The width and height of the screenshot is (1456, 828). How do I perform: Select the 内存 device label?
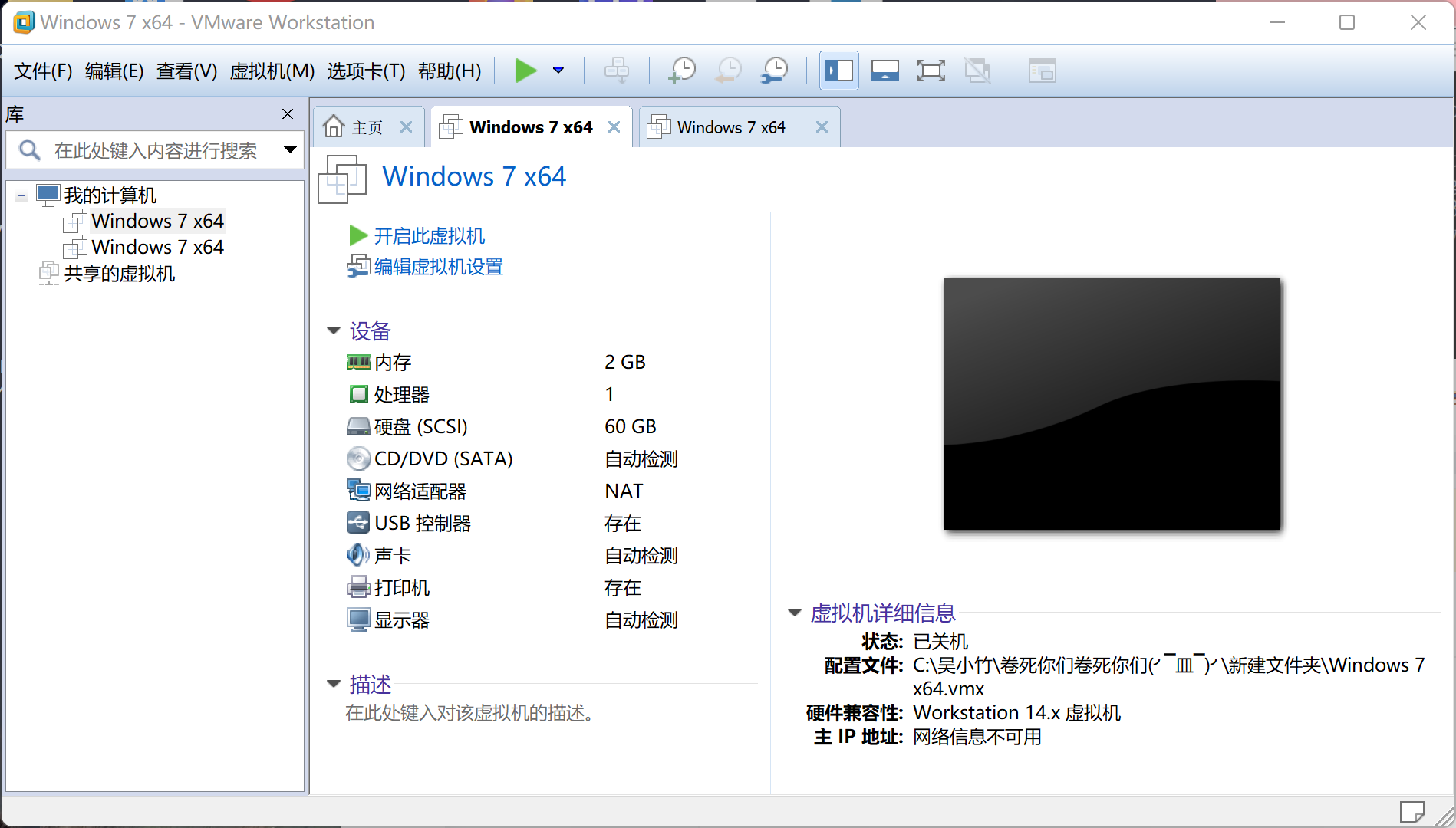393,363
